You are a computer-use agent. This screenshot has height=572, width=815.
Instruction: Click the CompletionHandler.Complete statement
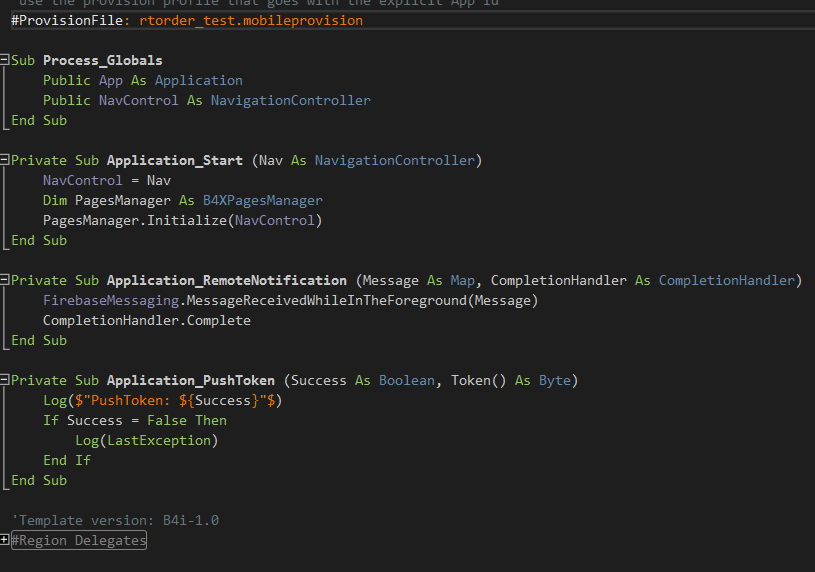(x=146, y=320)
